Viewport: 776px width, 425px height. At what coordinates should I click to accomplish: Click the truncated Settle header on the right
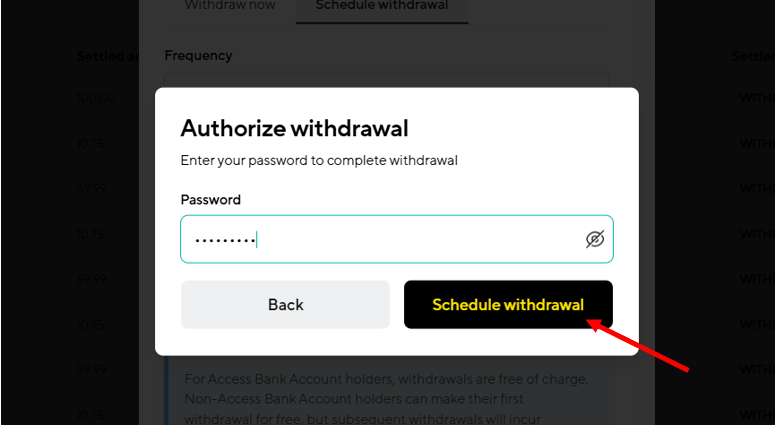pyautogui.click(x=753, y=56)
